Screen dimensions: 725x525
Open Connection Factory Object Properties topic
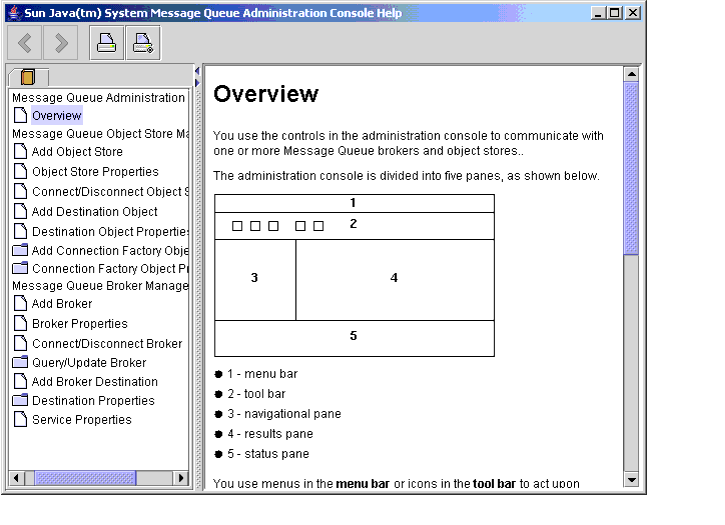point(110,269)
